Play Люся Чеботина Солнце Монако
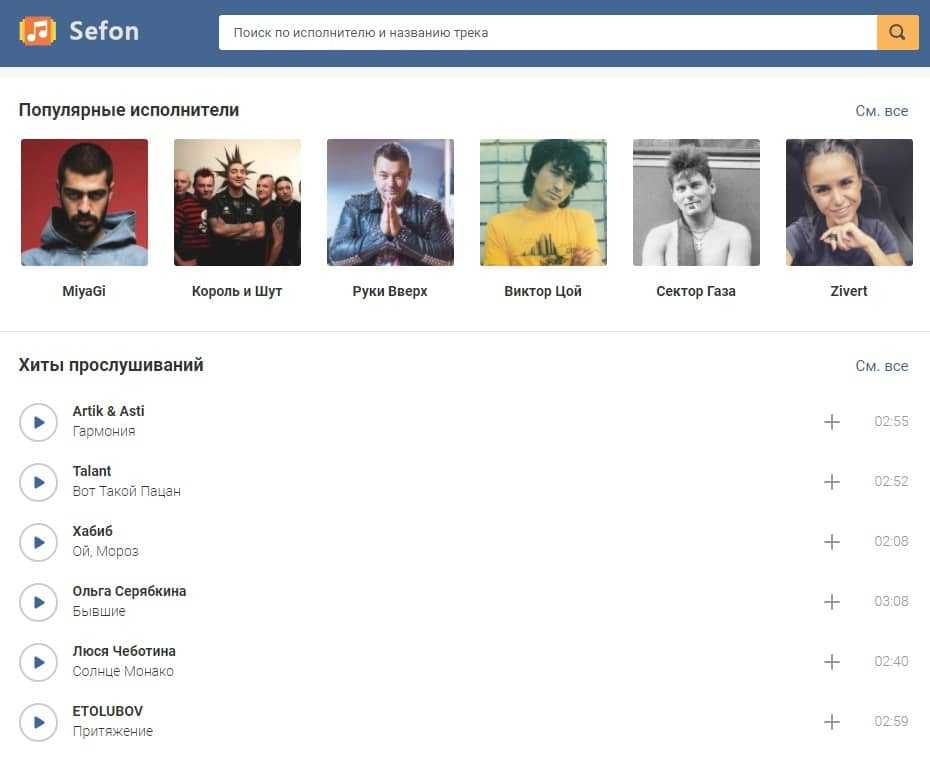Image resolution: width=930 pixels, height=771 pixels. 39,662
